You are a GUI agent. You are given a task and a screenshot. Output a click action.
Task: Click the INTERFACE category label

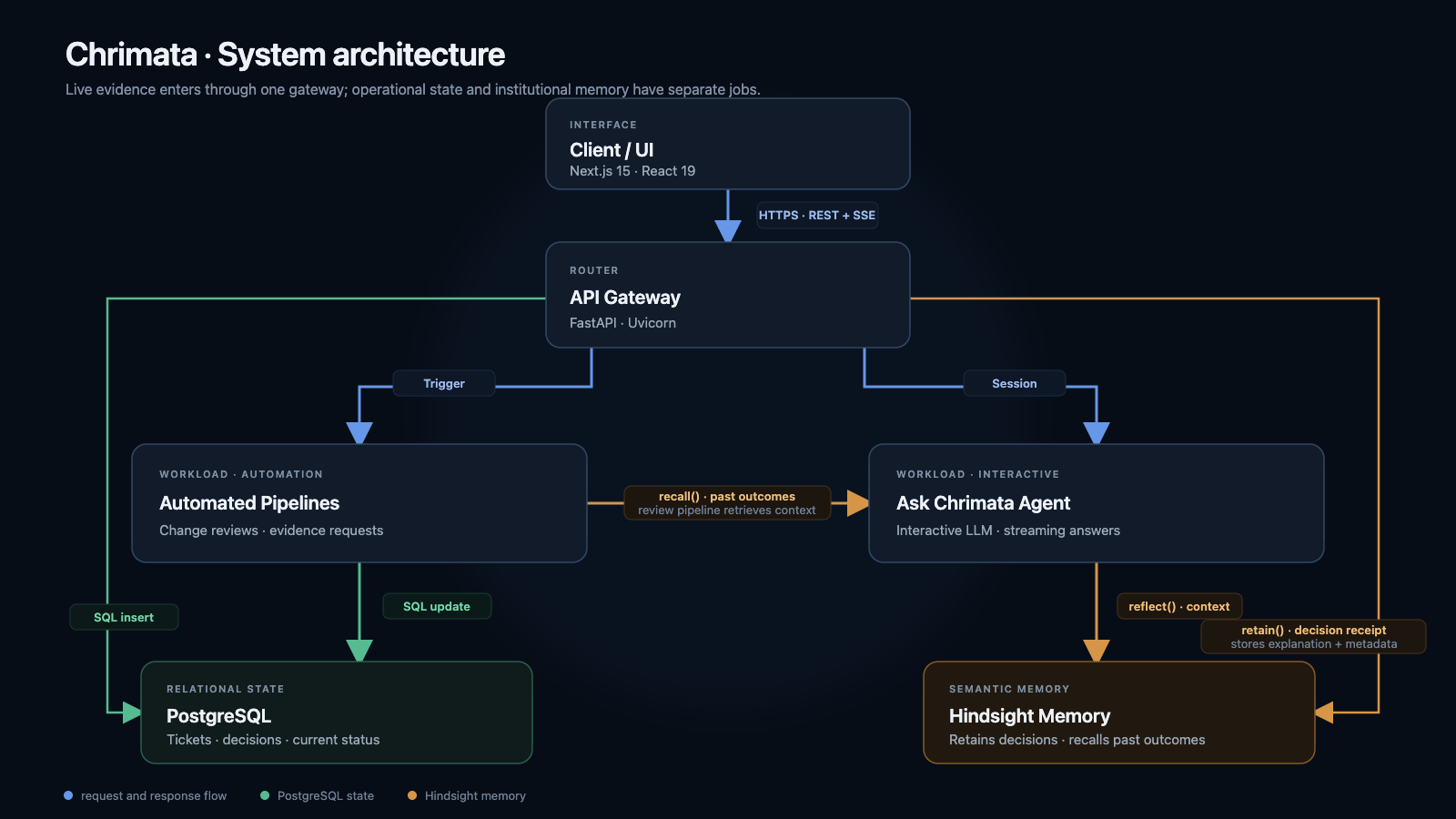coord(603,125)
